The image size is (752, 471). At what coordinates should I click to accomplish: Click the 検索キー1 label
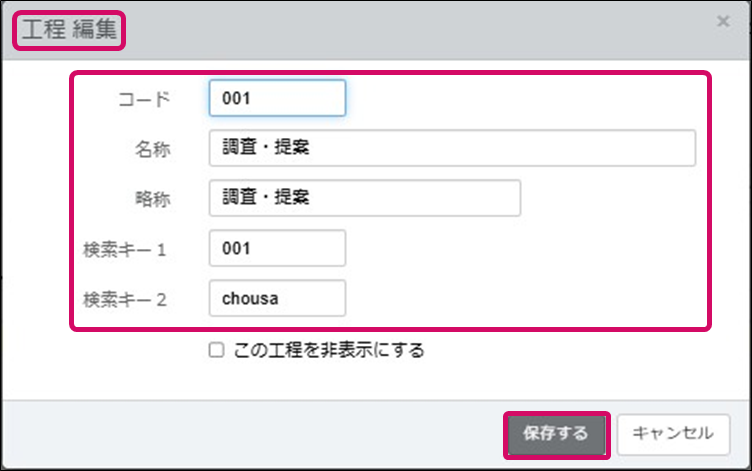pyautogui.click(x=126, y=249)
